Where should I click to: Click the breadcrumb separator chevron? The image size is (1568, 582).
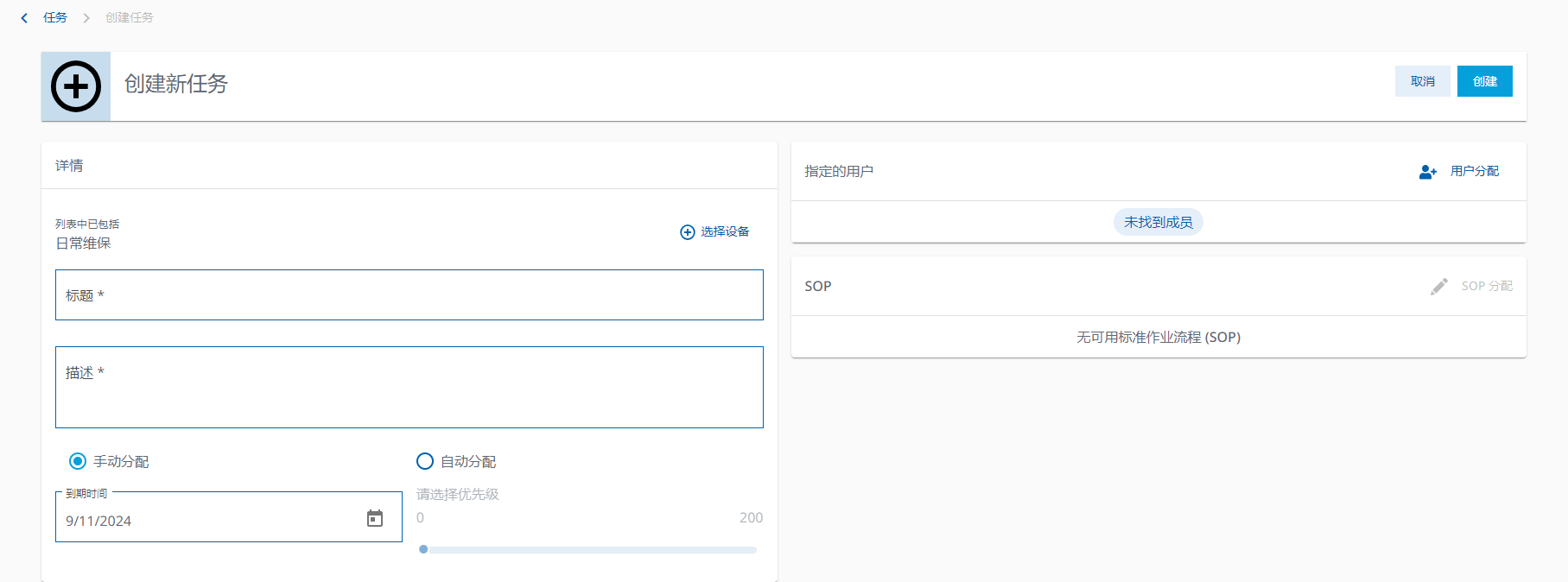[86, 18]
